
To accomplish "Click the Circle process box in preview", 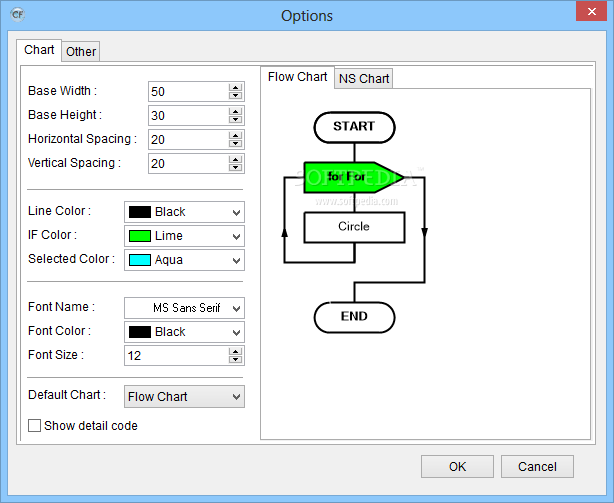I will [354, 227].
